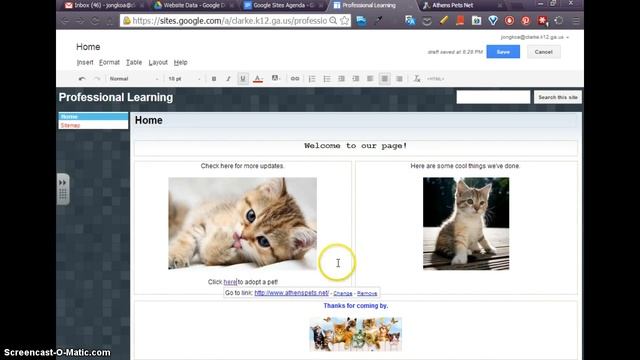This screenshot has width=640, height=360.
Task: Cancel editing the page
Action: click(x=543, y=52)
